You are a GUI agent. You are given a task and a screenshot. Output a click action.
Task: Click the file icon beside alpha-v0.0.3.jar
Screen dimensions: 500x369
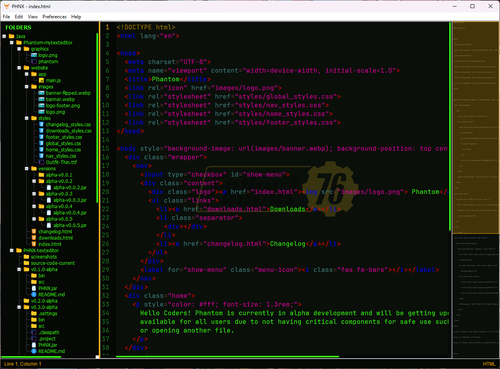(49, 200)
